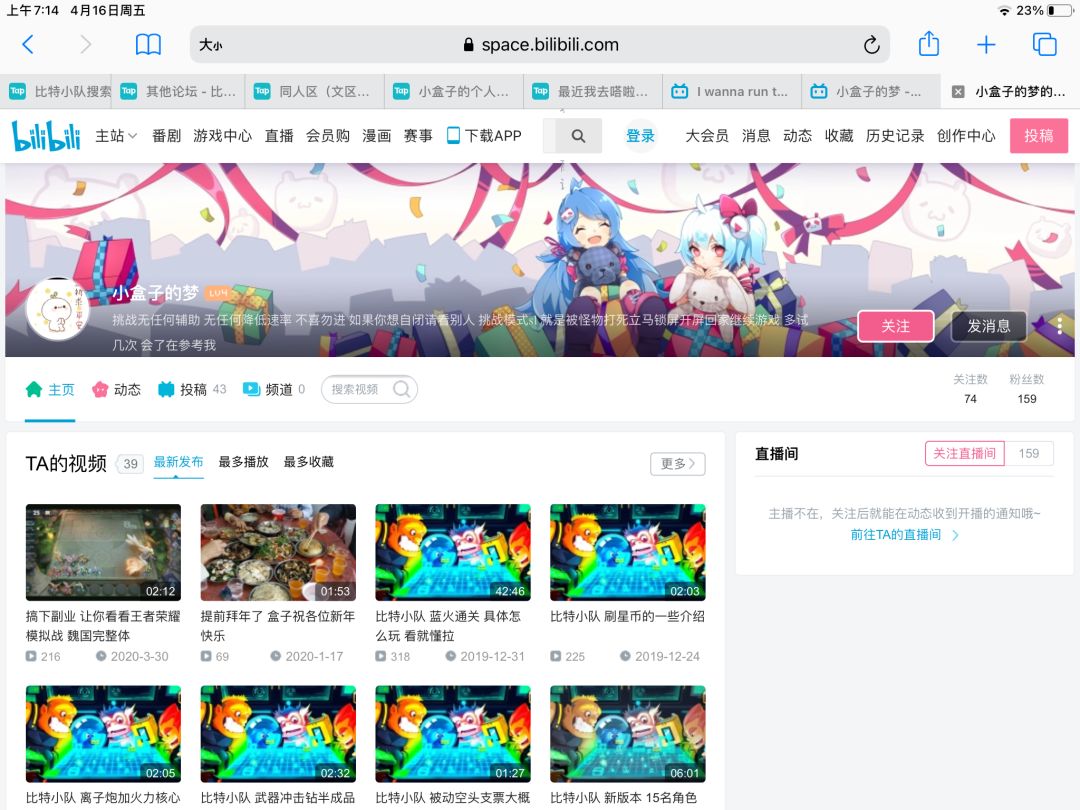Click the pink 投稿 upload button
The image size is (1080, 810).
coord(1039,136)
